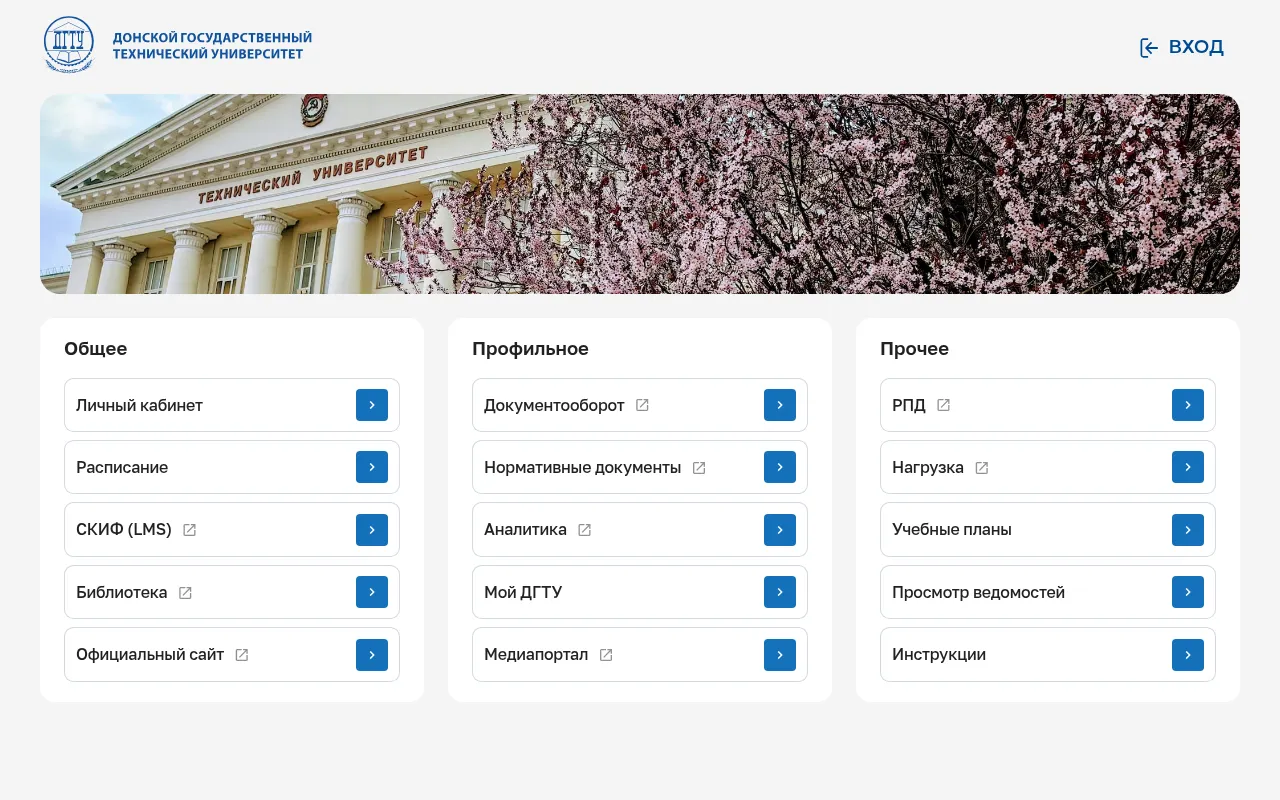Click the external-link icon beside Официальный сайт

(242, 655)
